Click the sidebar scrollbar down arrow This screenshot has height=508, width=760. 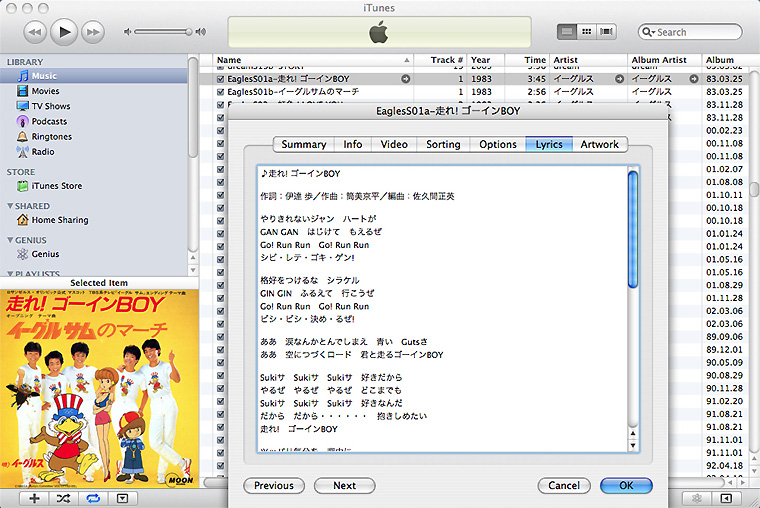[x=193, y=270]
